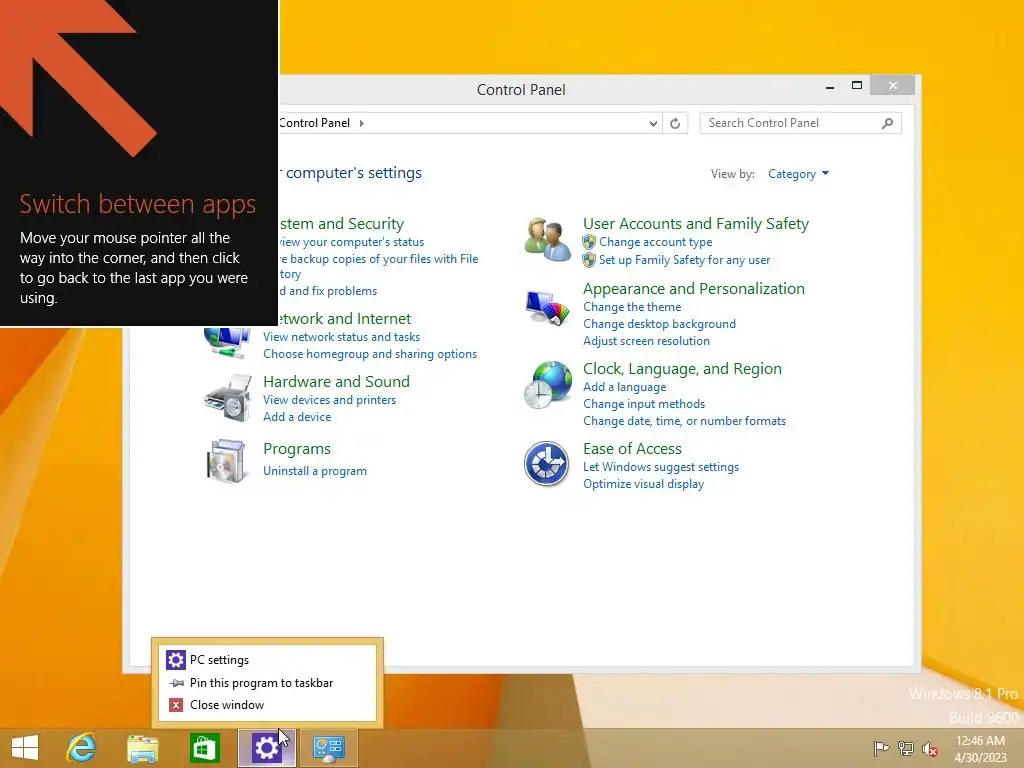Click the muted volume tray icon
The height and width of the screenshot is (768, 1024).
pos(930,748)
